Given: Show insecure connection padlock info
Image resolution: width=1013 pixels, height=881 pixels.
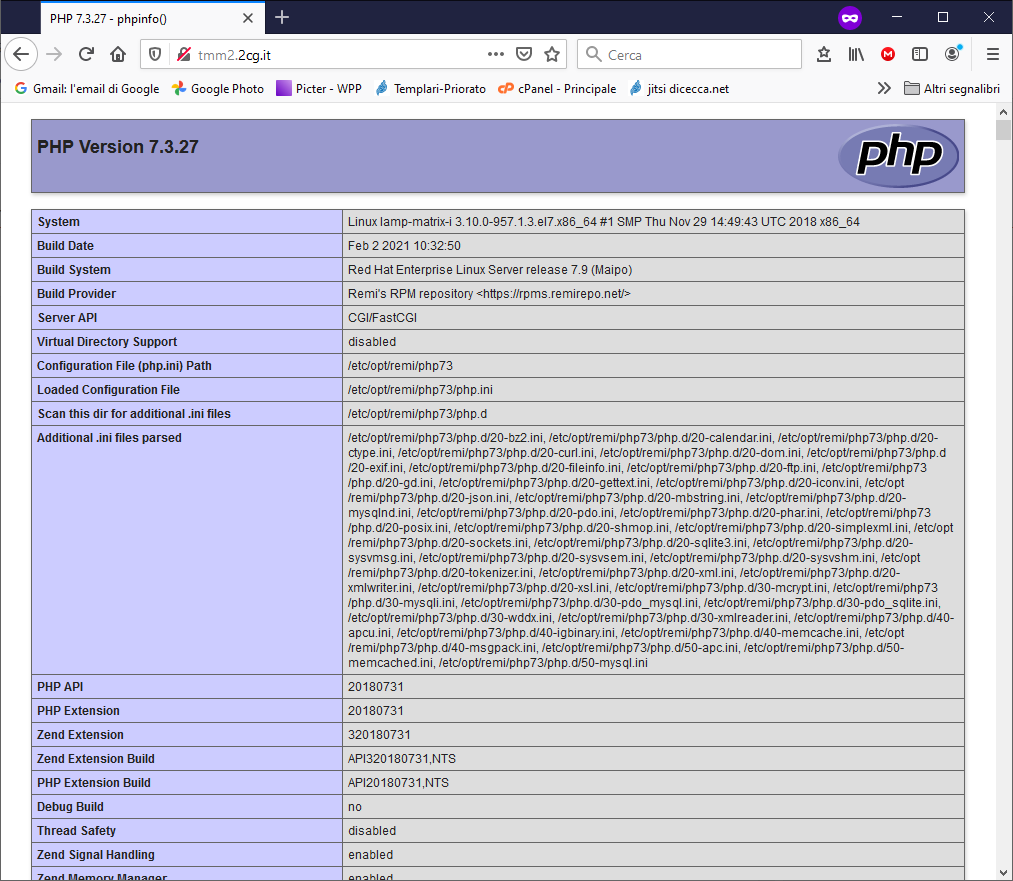Looking at the screenshot, I should tap(183, 54).
